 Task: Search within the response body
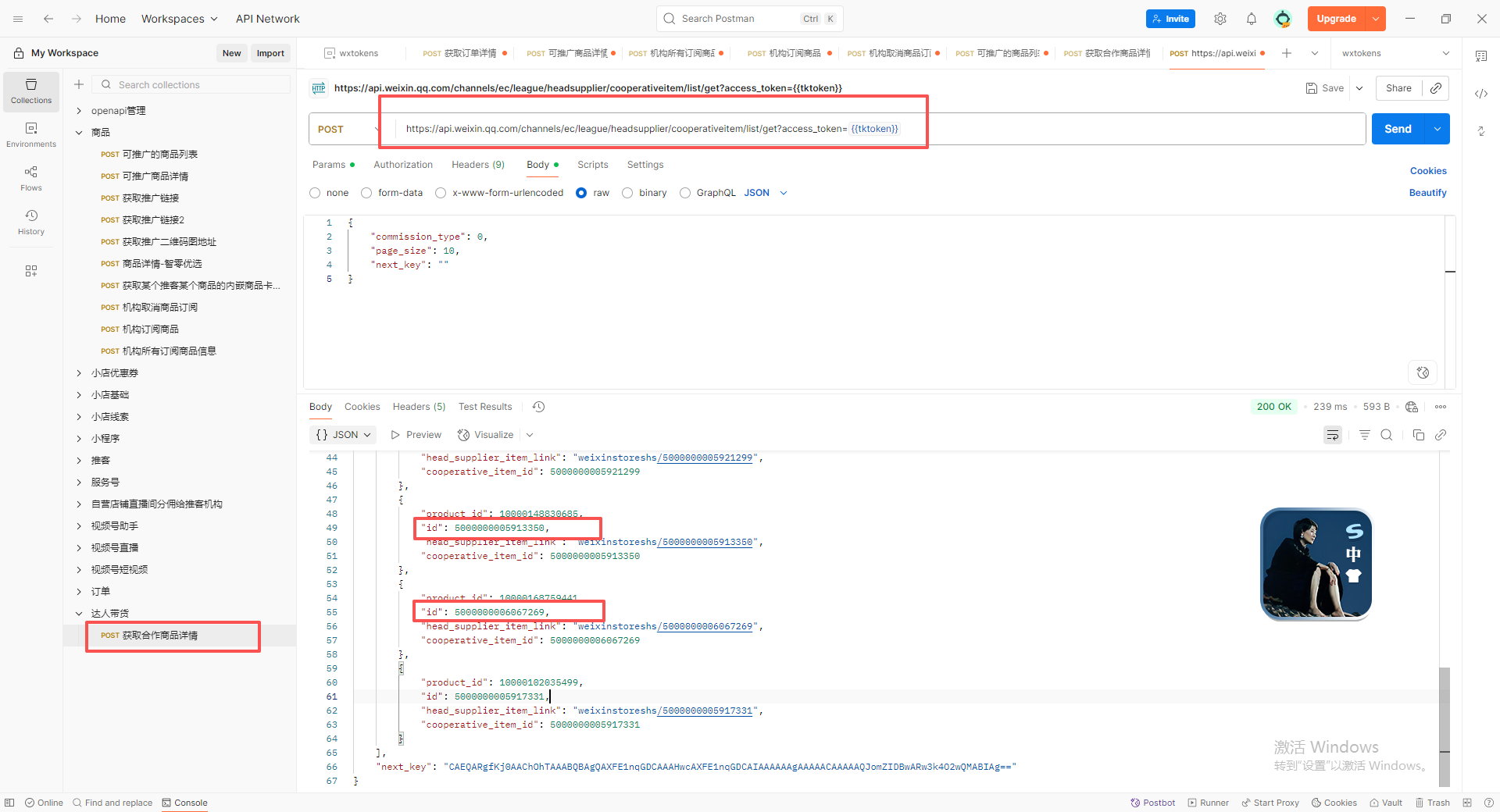pos(1387,435)
